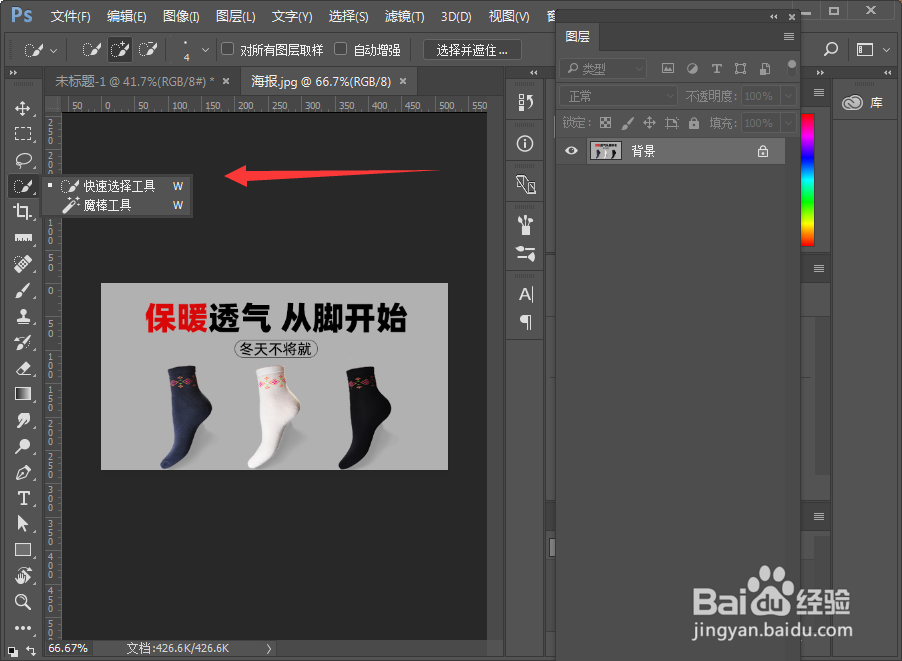902x661 pixels.
Task: Open the Filter menu
Action: tap(404, 16)
